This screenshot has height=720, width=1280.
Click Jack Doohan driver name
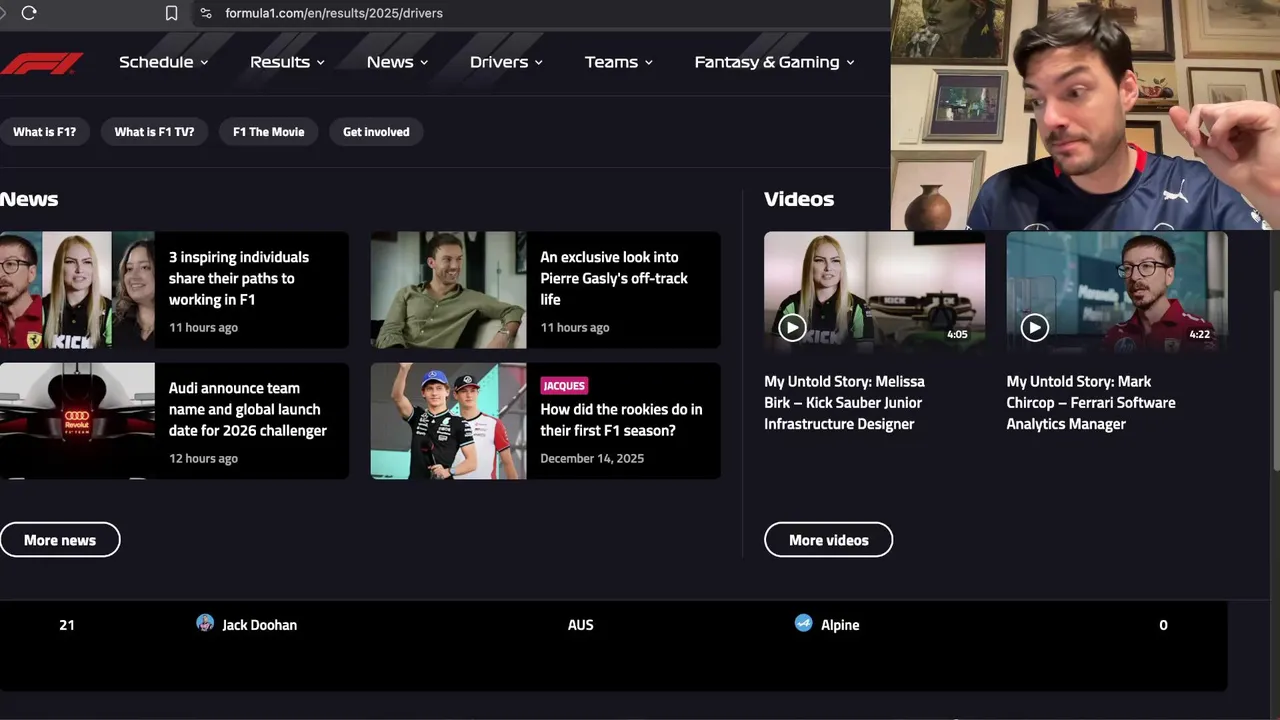pos(259,625)
